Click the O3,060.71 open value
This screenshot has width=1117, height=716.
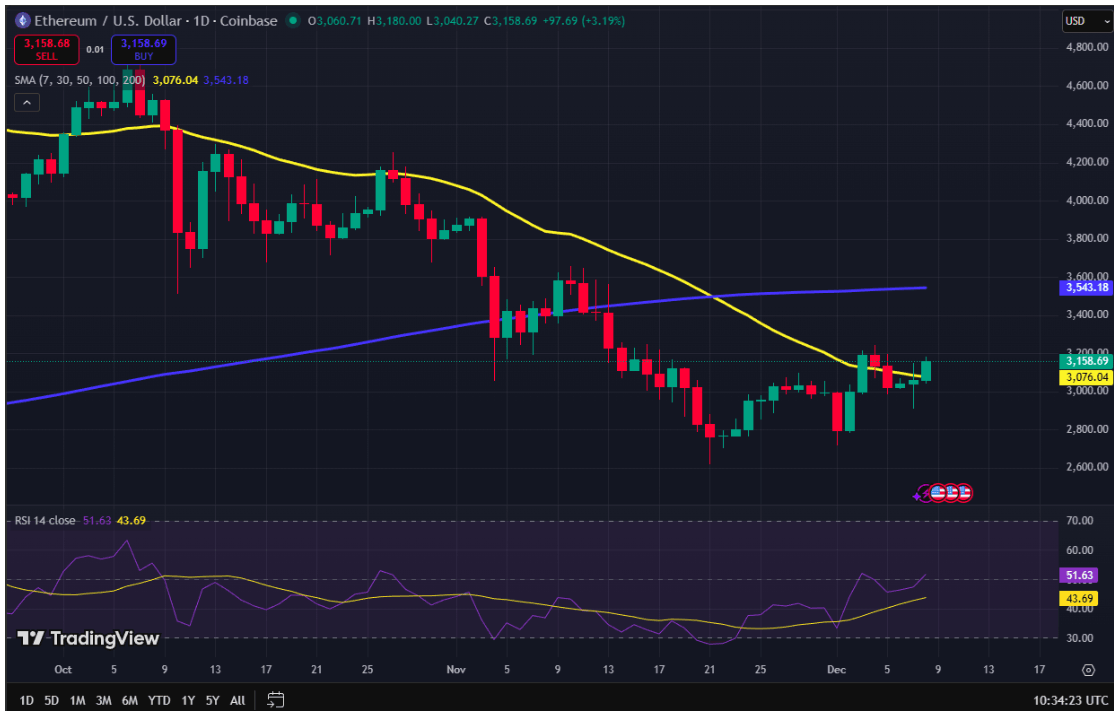point(336,21)
